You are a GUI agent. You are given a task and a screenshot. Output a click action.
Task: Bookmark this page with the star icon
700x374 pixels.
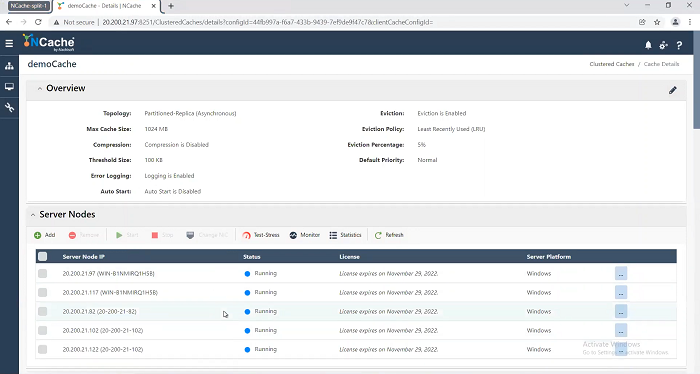pos(657,22)
